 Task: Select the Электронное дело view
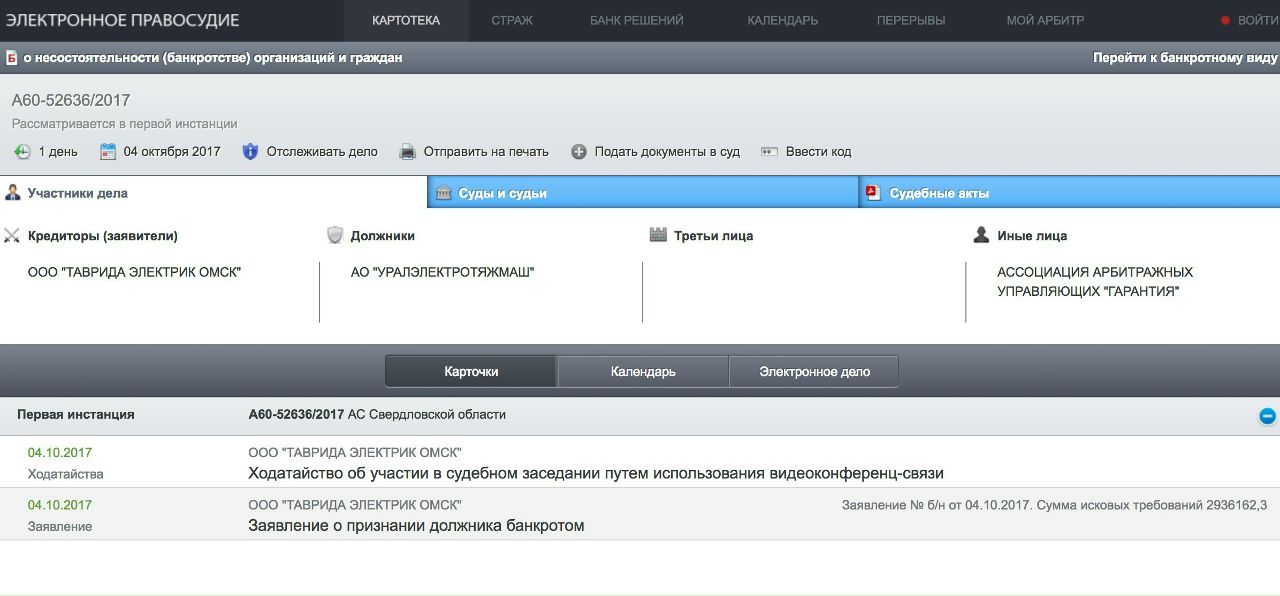[814, 372]
